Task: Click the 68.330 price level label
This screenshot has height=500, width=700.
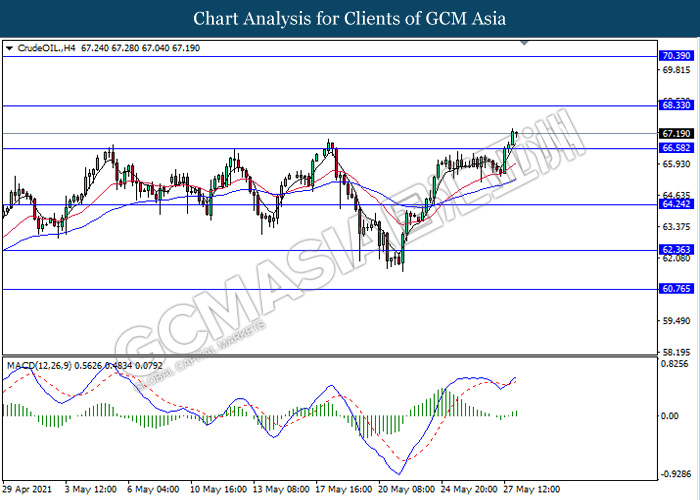Action: (x=676, y=105)
